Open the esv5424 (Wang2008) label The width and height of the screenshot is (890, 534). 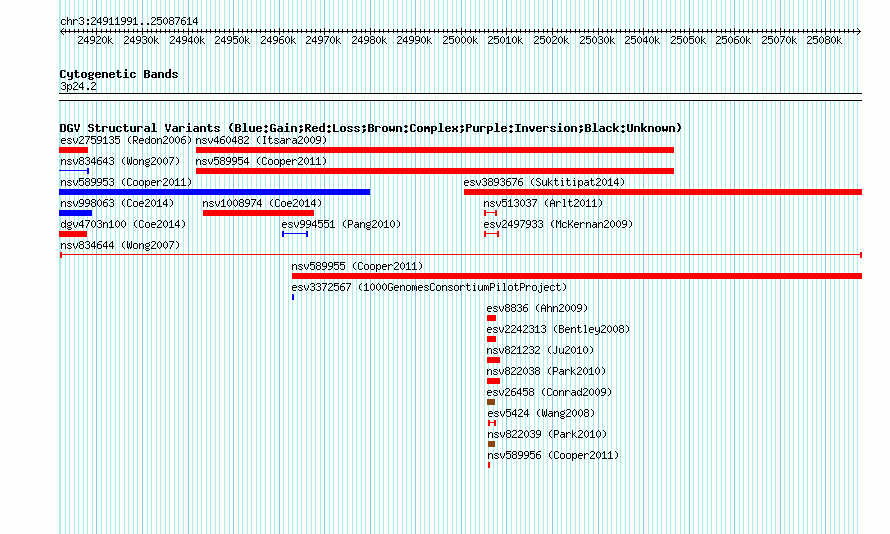coord(541,413)
